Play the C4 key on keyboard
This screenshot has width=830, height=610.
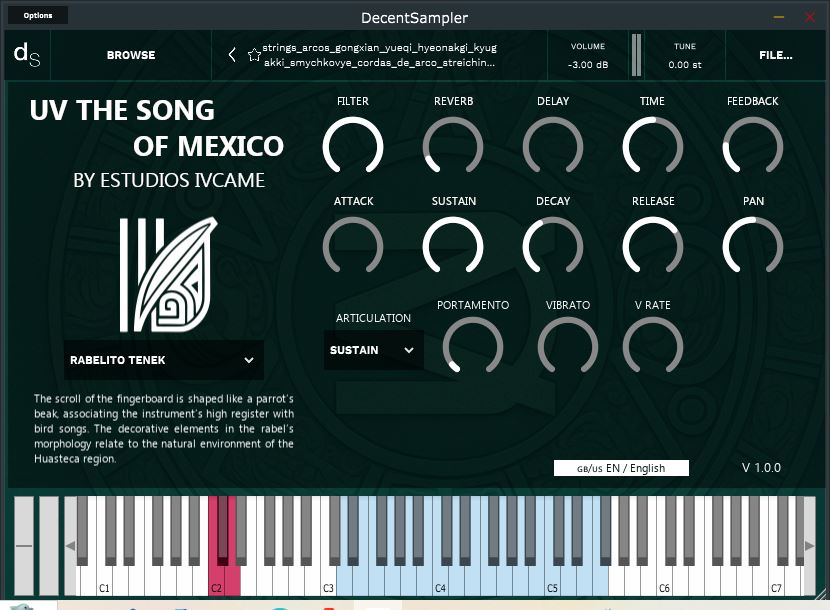[440, 582]
